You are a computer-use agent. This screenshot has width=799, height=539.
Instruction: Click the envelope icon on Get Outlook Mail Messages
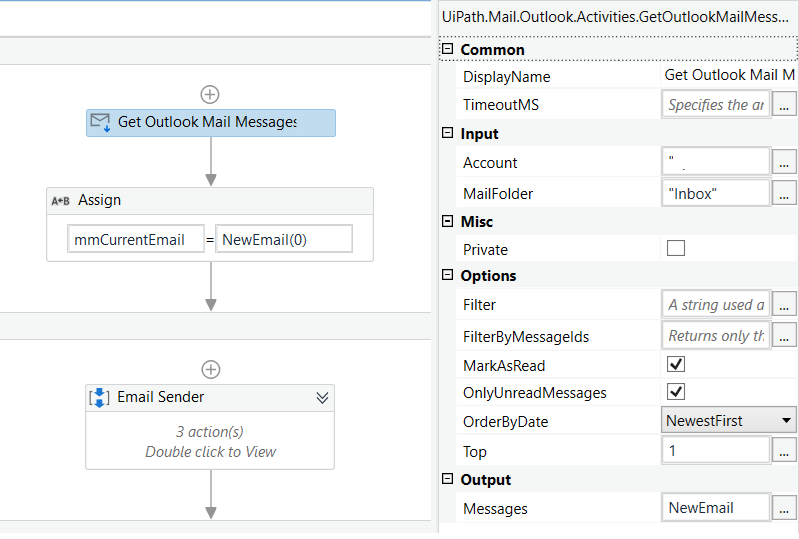tap(100, 123)
